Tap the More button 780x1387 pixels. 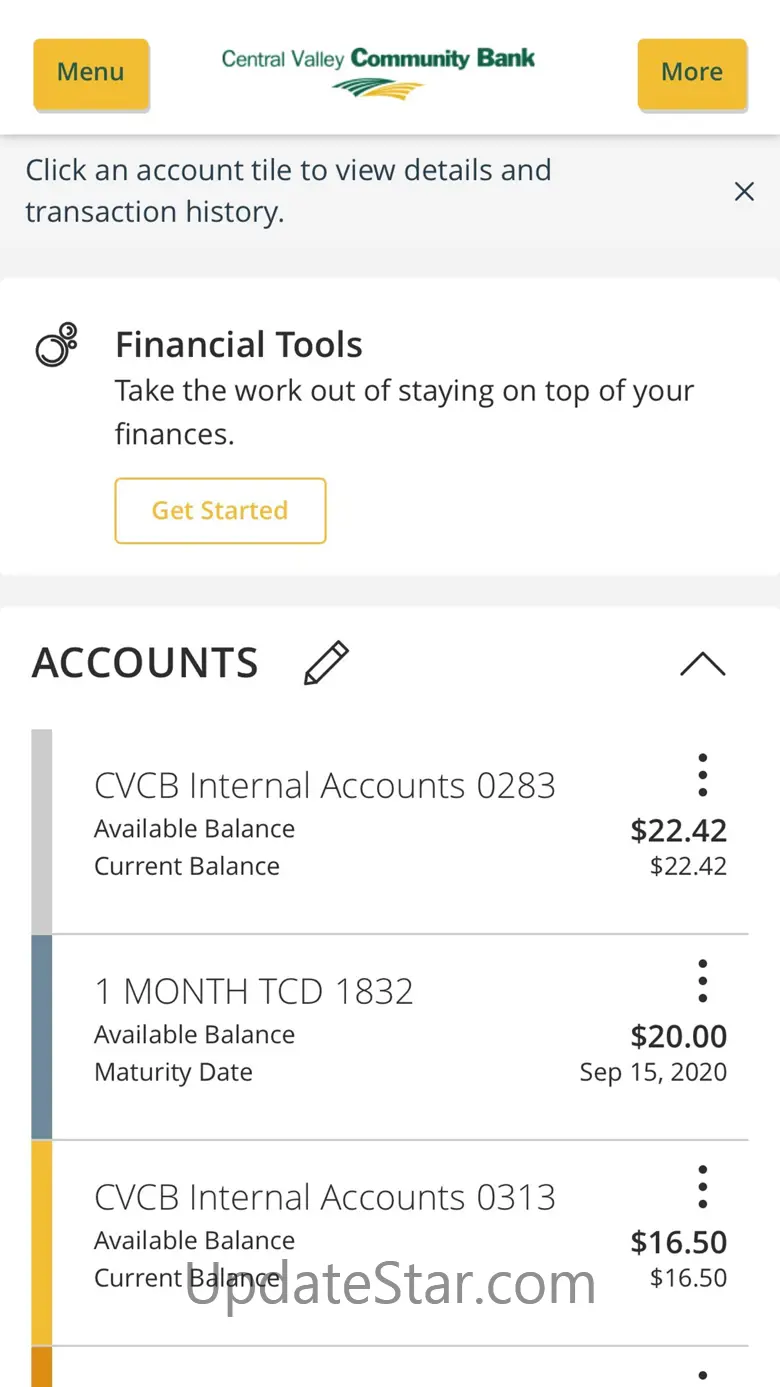pyautogui.click(x=692, y=73)
